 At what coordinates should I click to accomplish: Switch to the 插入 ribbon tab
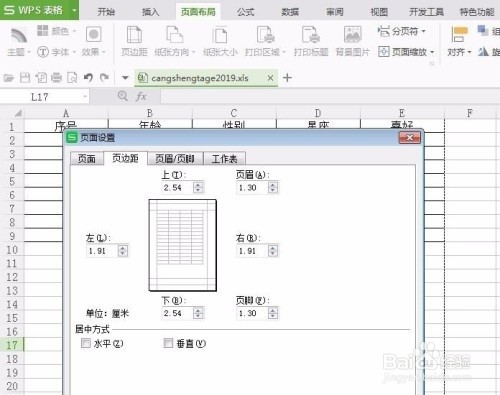coord(151,12)
